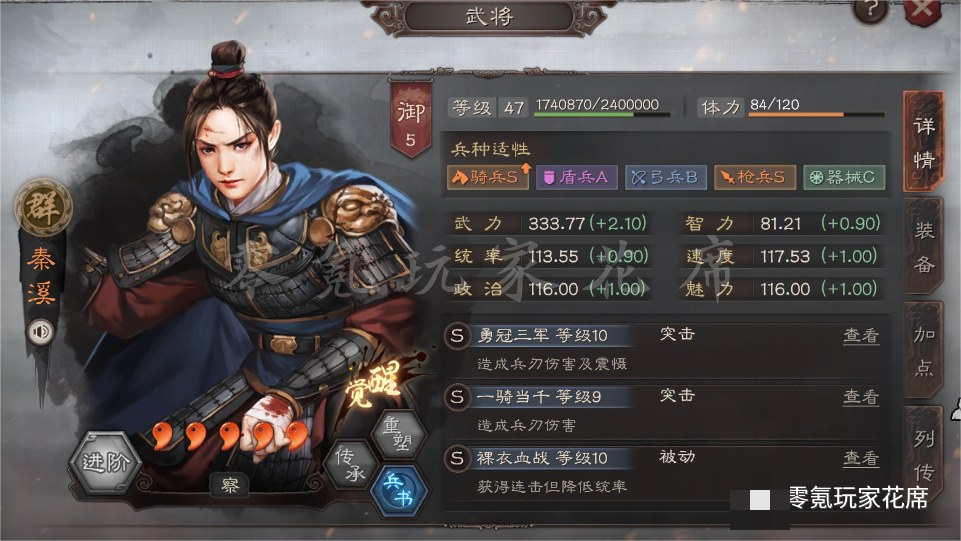Select the 骑兵S cavalry aptitude tag
This screenshot has width=961, height=541.
click(488, 177)
